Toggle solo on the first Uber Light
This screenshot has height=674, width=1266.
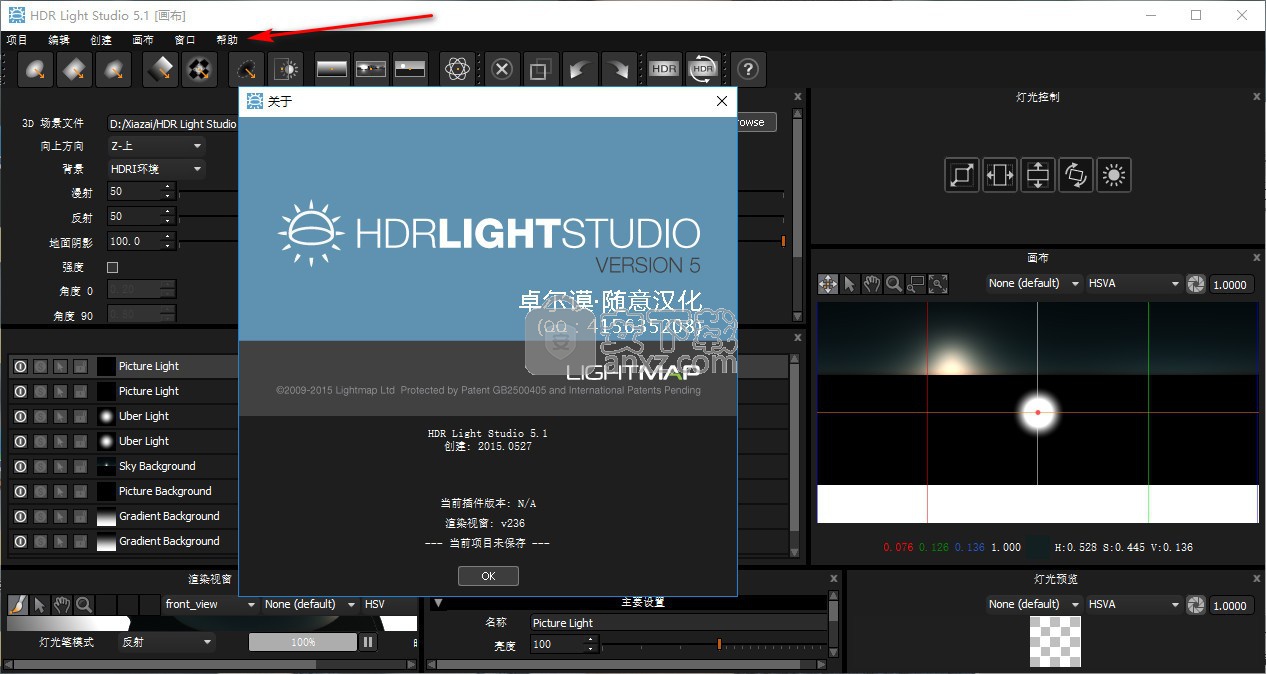(x=40, y=416)
